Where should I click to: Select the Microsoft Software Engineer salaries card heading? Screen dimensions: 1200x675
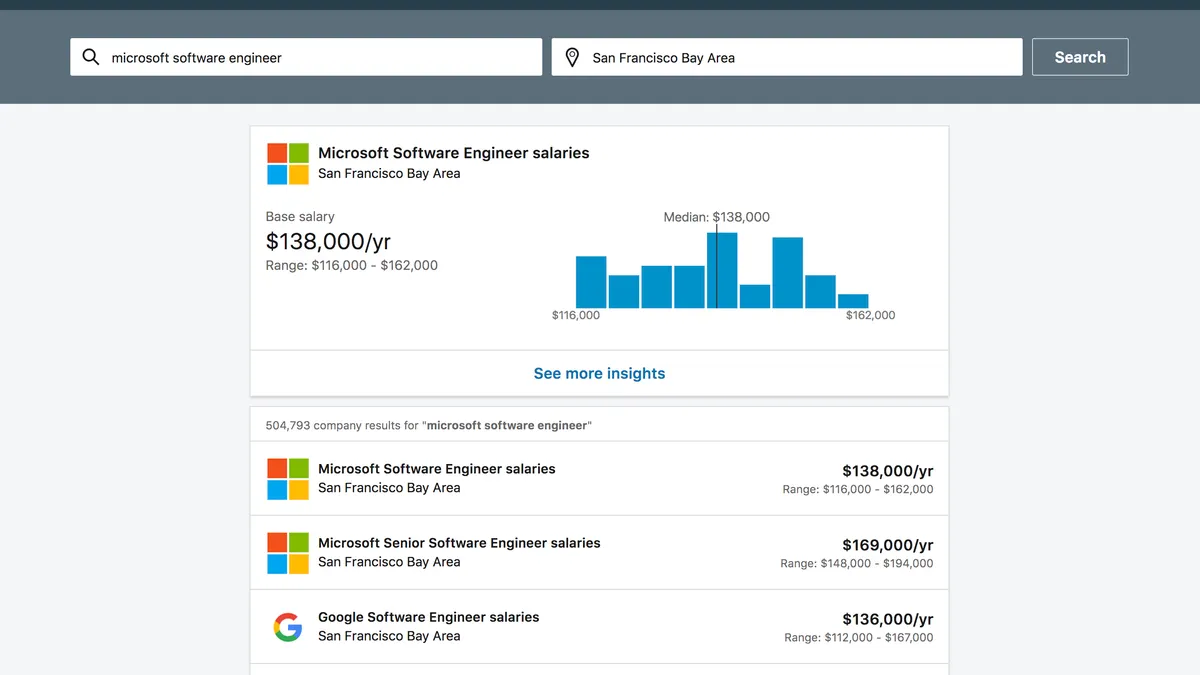tap(454, 153)
